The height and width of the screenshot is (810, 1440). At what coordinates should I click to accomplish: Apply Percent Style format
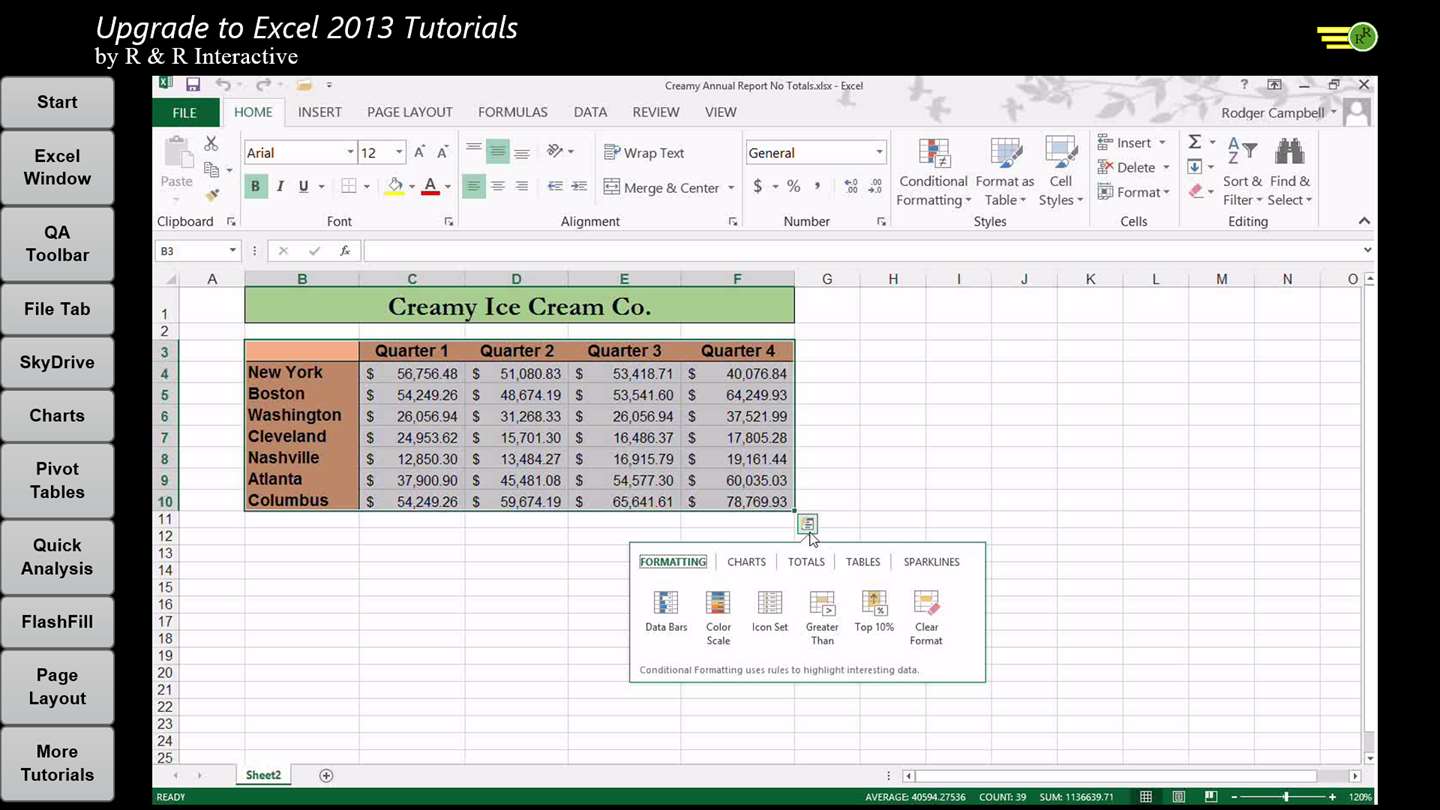[793, 186]
